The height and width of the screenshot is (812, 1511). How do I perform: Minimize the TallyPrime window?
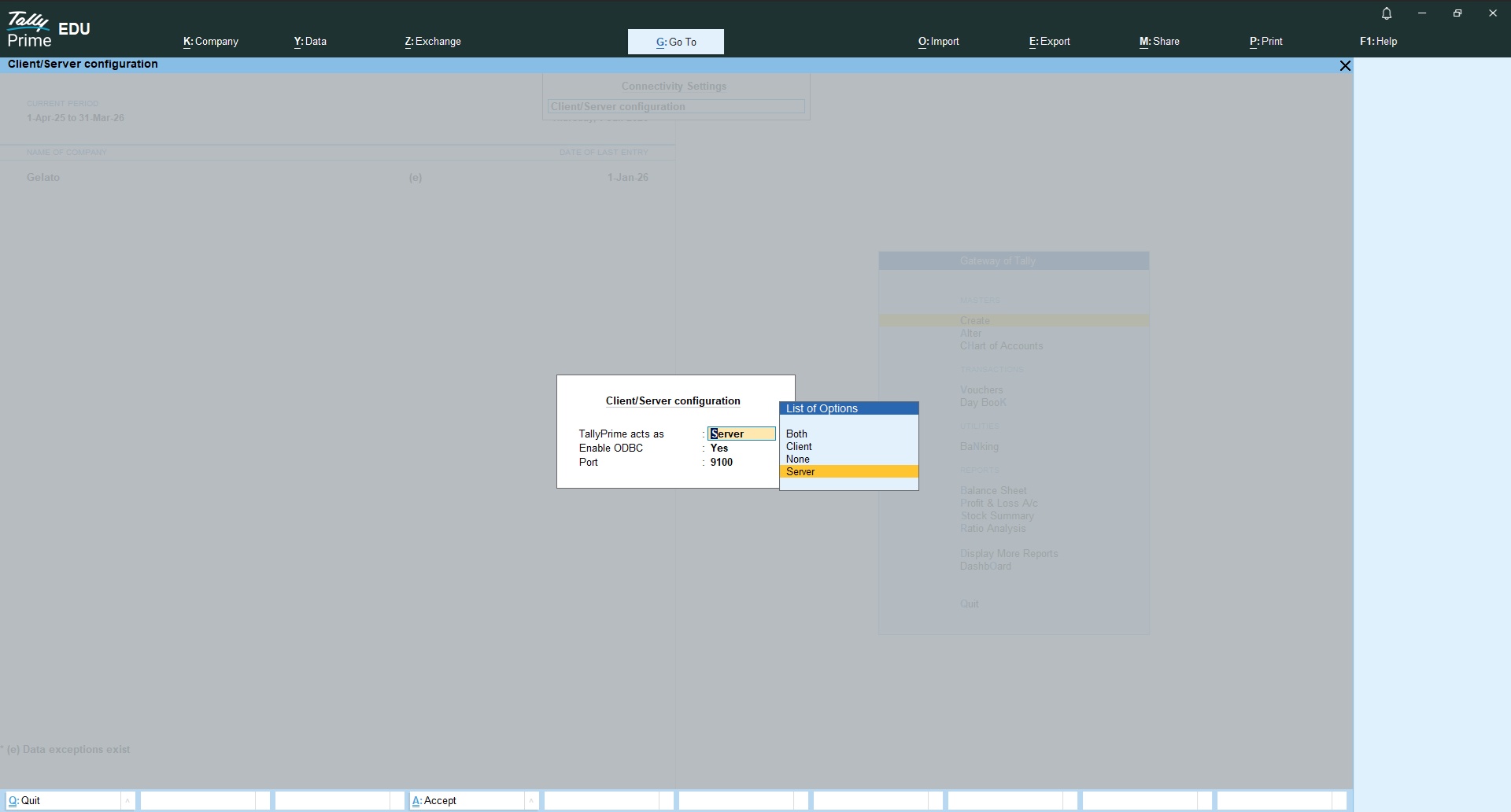click(1422, 13)
